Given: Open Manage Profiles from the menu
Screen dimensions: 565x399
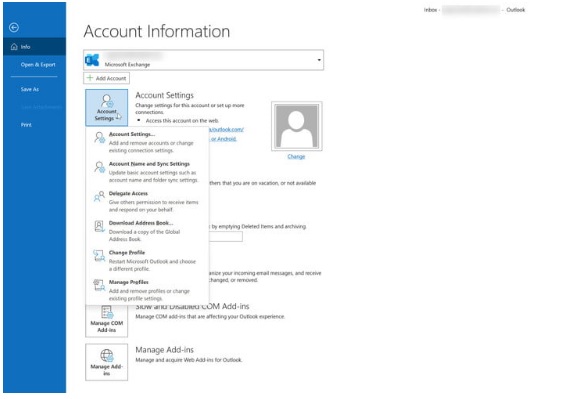Looking at the screenshot, I should tap(147, 290).
